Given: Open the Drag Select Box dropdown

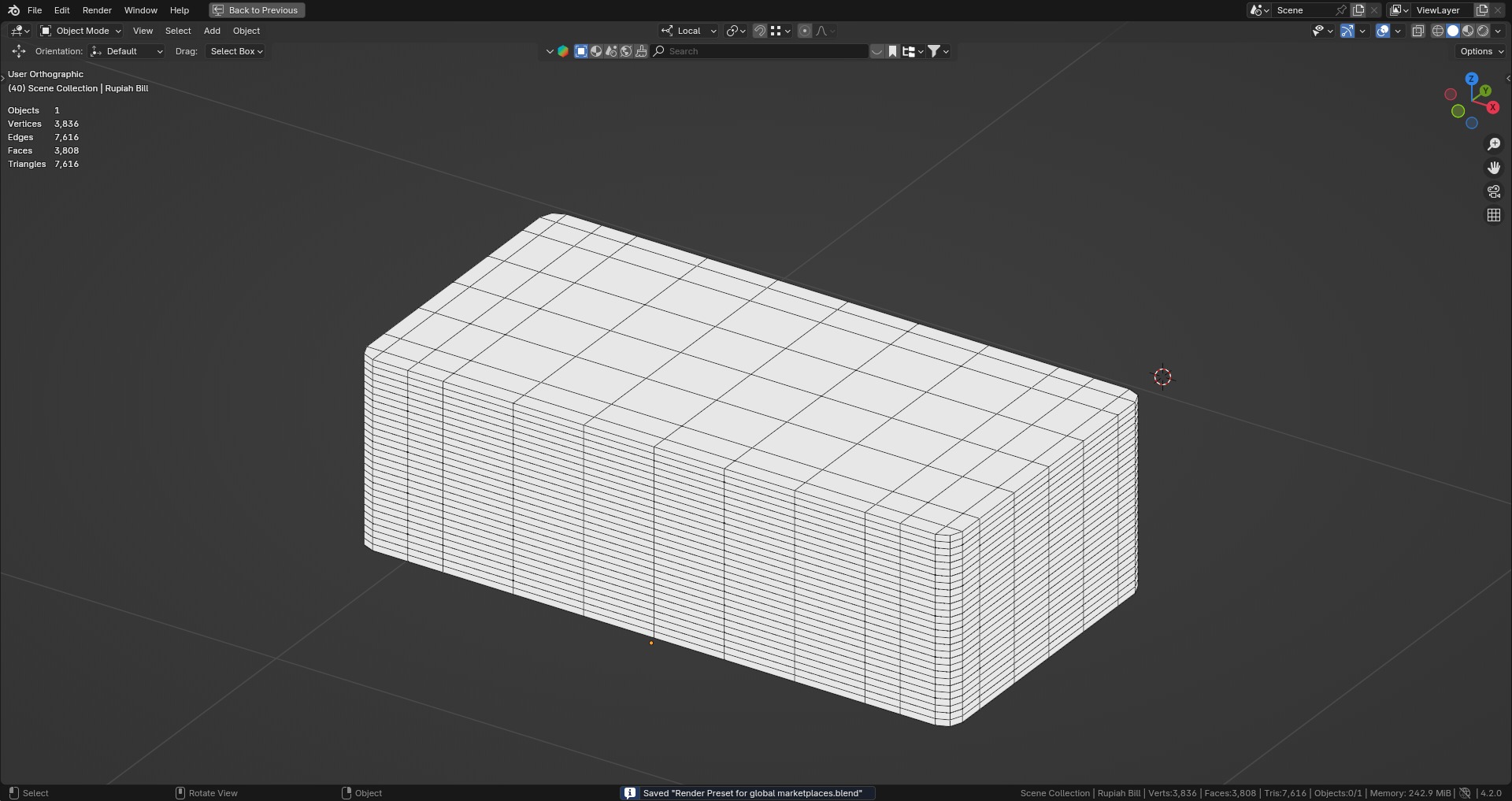Looking at the screenshot, I should (x=235, y=51).
